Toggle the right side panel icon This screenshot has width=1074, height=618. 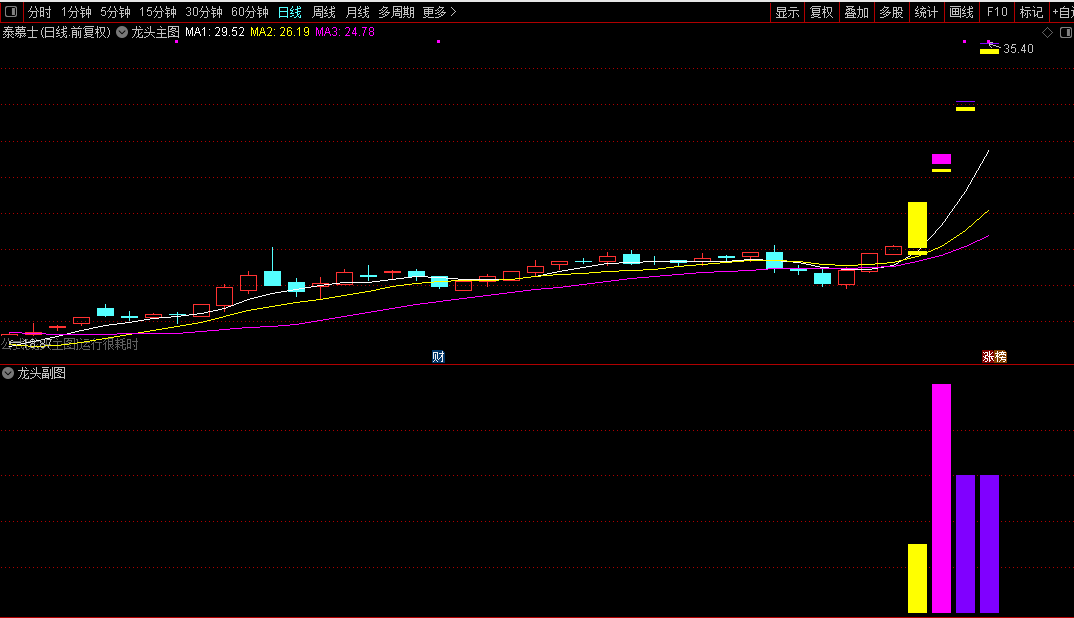(1066, 32)
